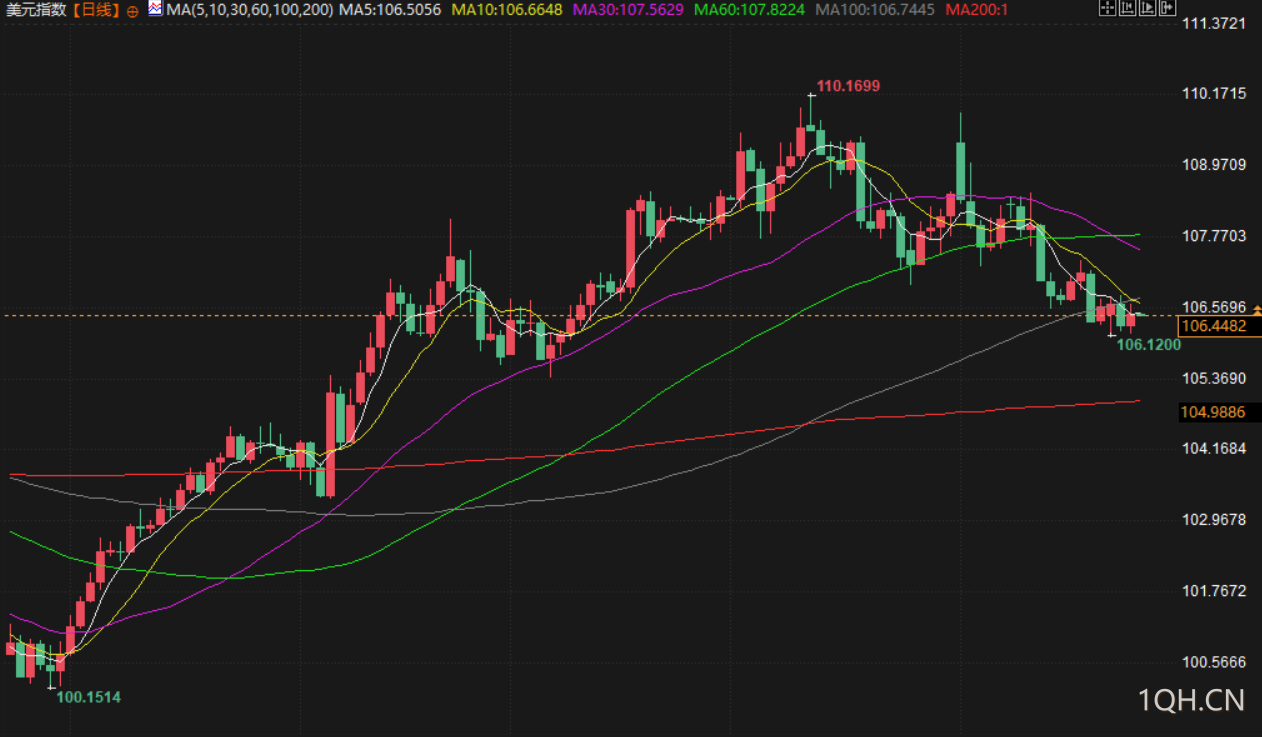Click the 110.1715 axis value

(1214, 94)
